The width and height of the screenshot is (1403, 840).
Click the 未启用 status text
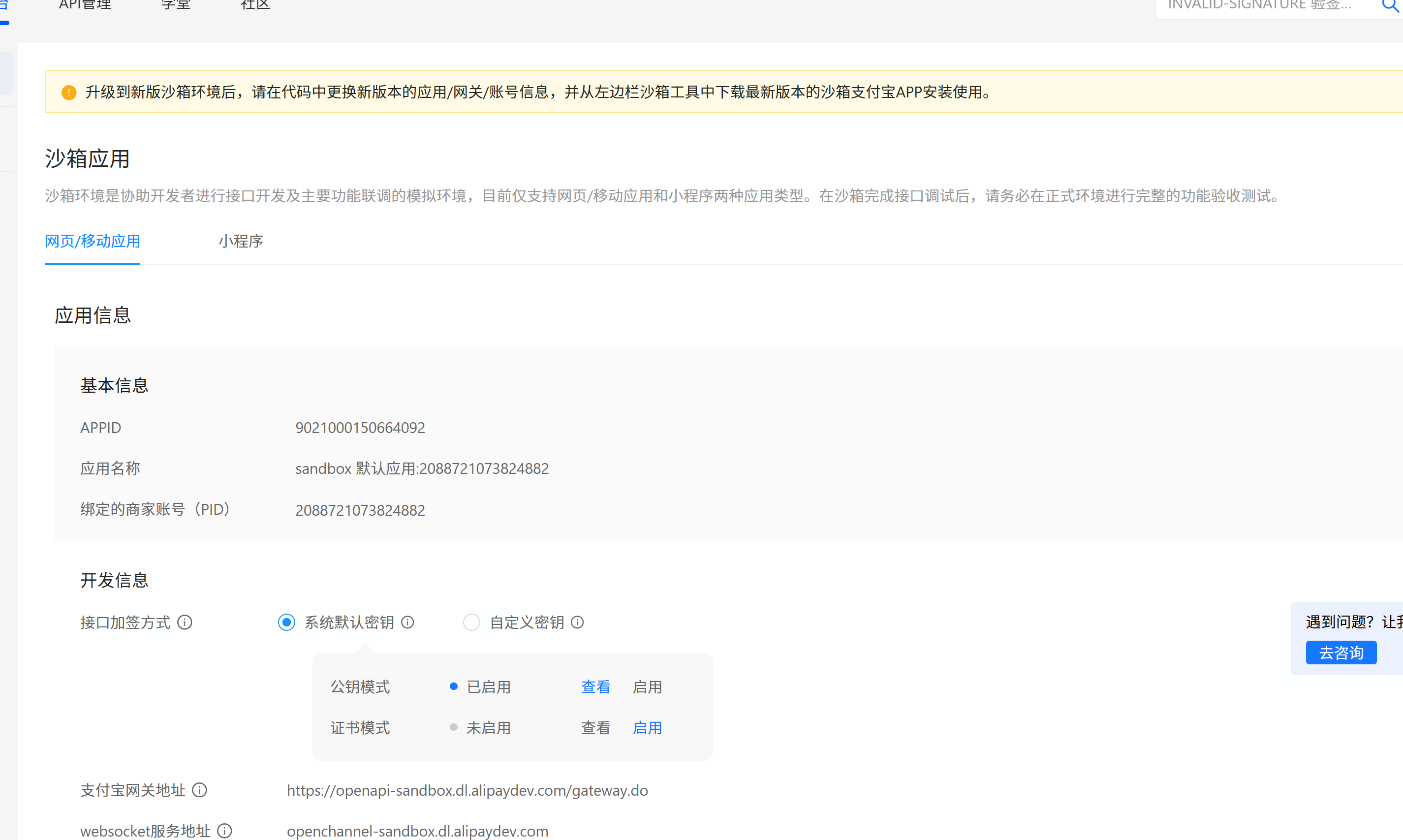point(489,727)
